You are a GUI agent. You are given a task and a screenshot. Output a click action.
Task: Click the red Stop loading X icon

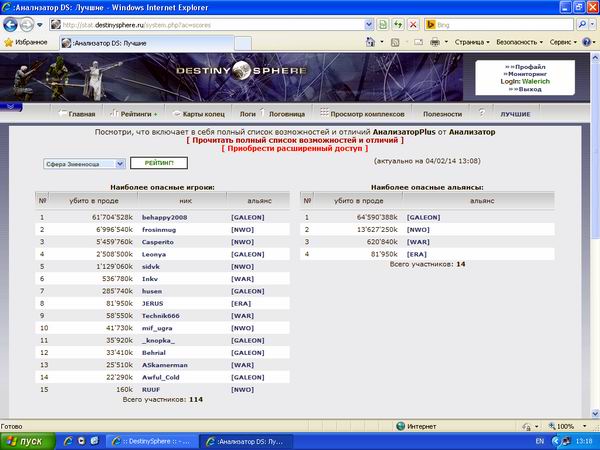(x=413, y=25)
